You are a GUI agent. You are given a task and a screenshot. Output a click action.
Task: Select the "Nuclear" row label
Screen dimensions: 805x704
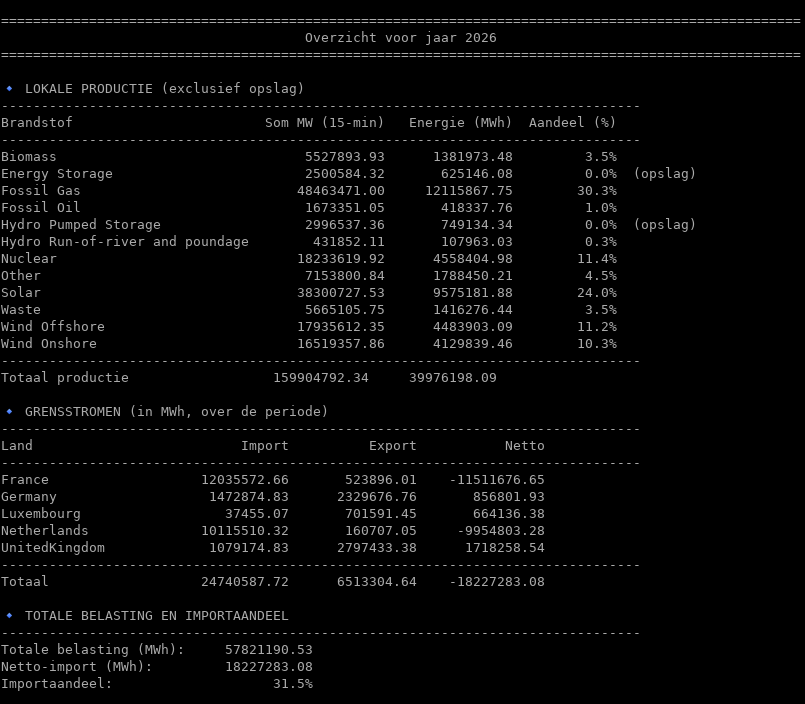coord(29,258)
